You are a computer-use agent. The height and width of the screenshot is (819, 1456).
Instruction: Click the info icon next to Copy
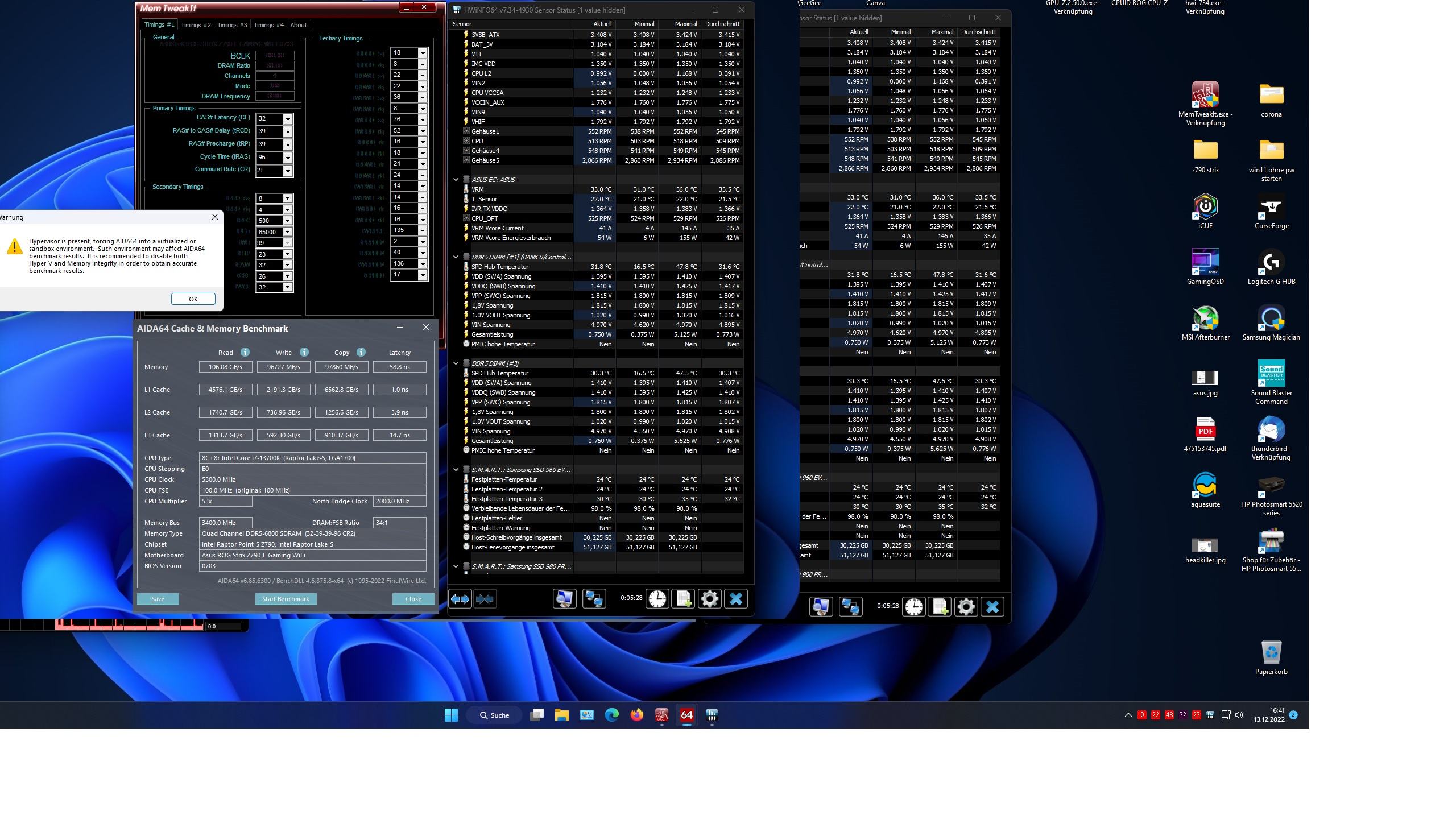[x=361, y=352]
